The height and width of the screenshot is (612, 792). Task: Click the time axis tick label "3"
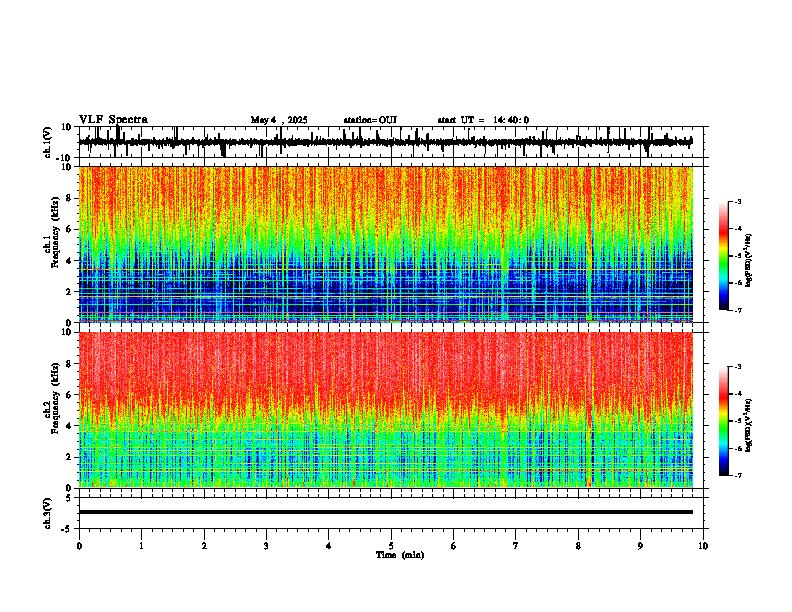click(x=266, y=546)
